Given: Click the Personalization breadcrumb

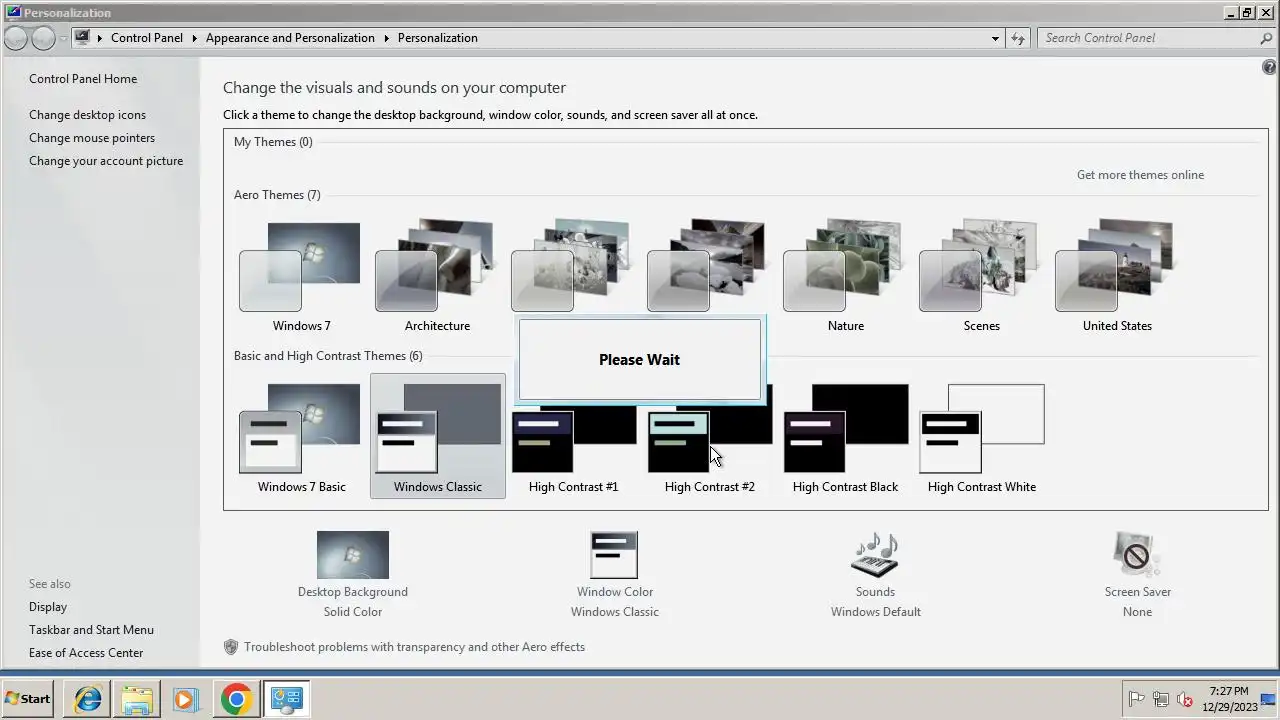Looking at the screenshot, I should point(437,38).
